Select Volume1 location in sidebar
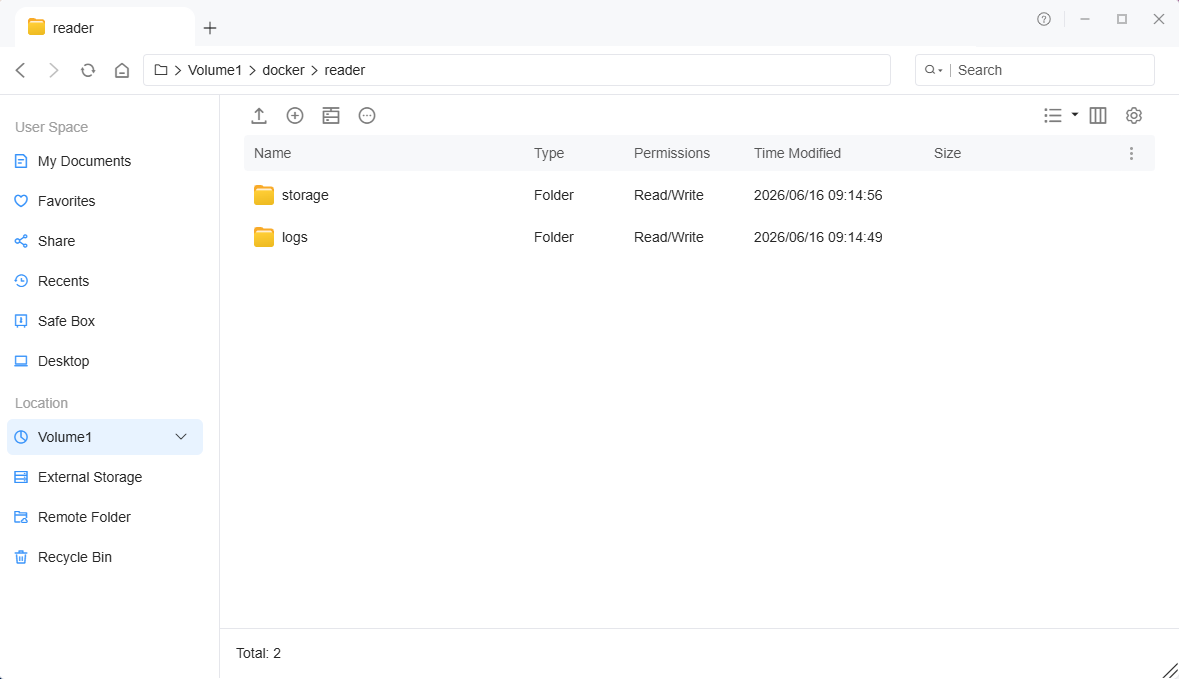 (x=105, y=437)
